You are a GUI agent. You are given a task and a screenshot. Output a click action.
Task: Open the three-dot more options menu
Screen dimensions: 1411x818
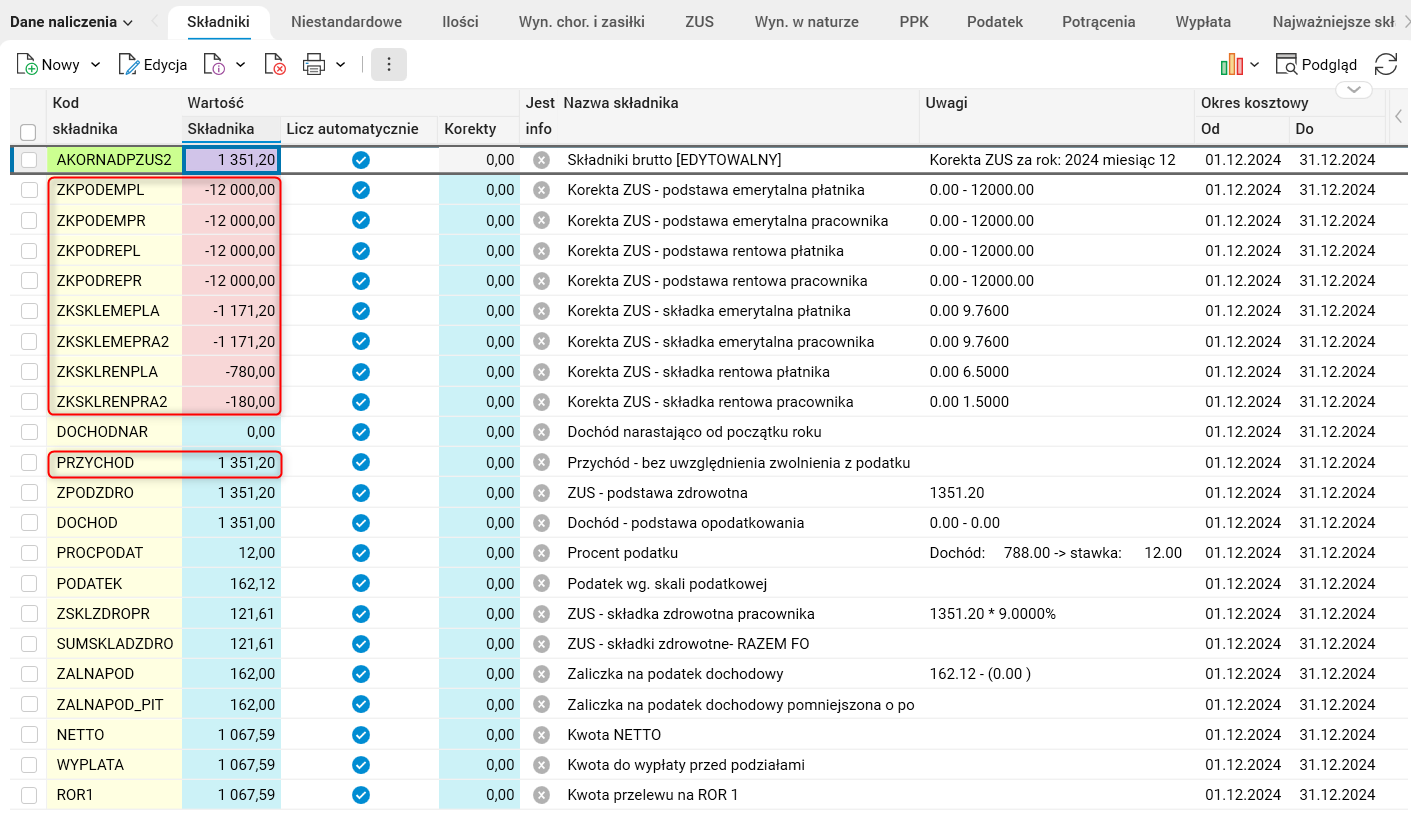(x=389, y=65)
